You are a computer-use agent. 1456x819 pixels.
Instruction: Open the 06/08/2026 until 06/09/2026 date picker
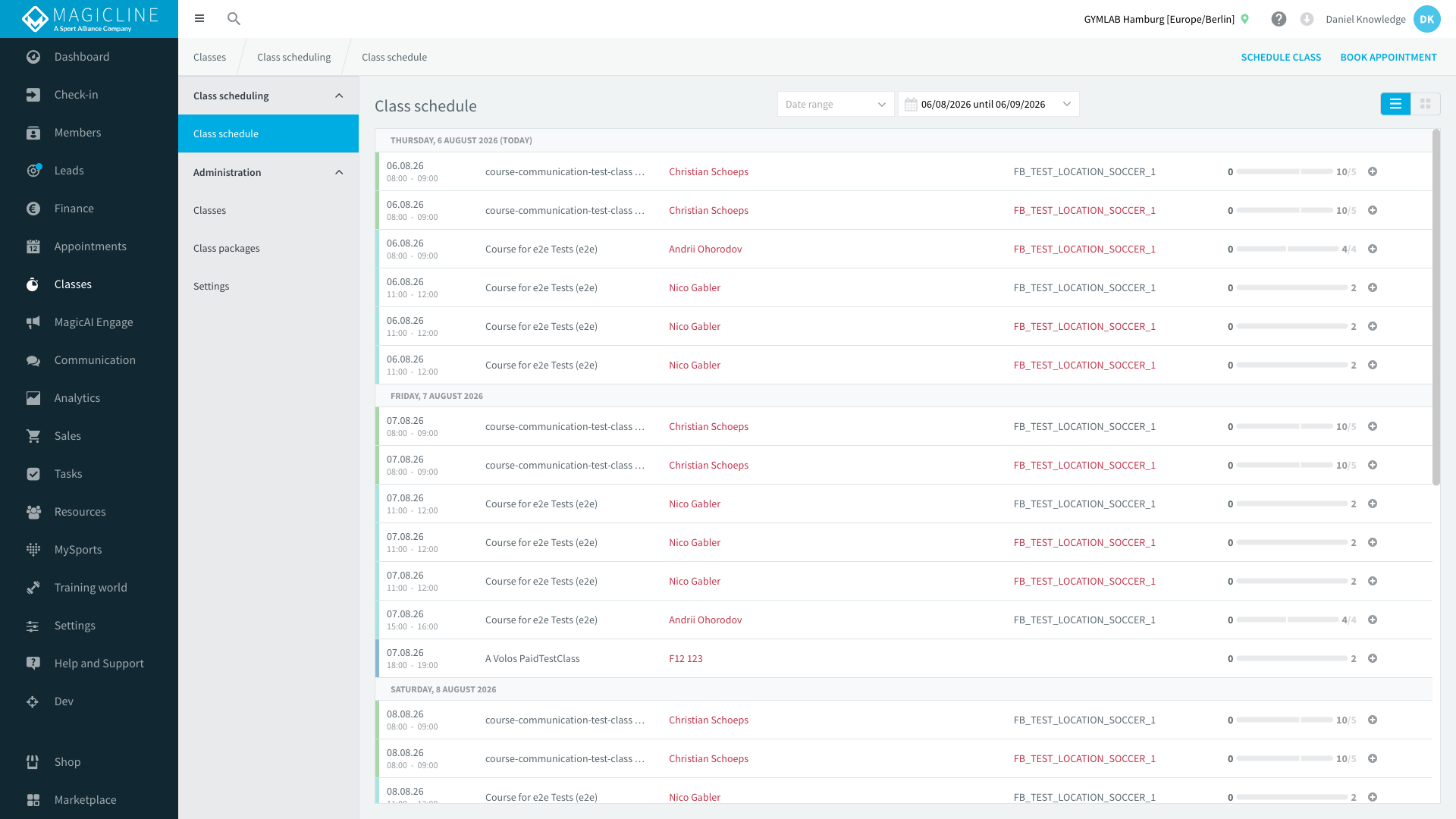(x=989, y=104)
